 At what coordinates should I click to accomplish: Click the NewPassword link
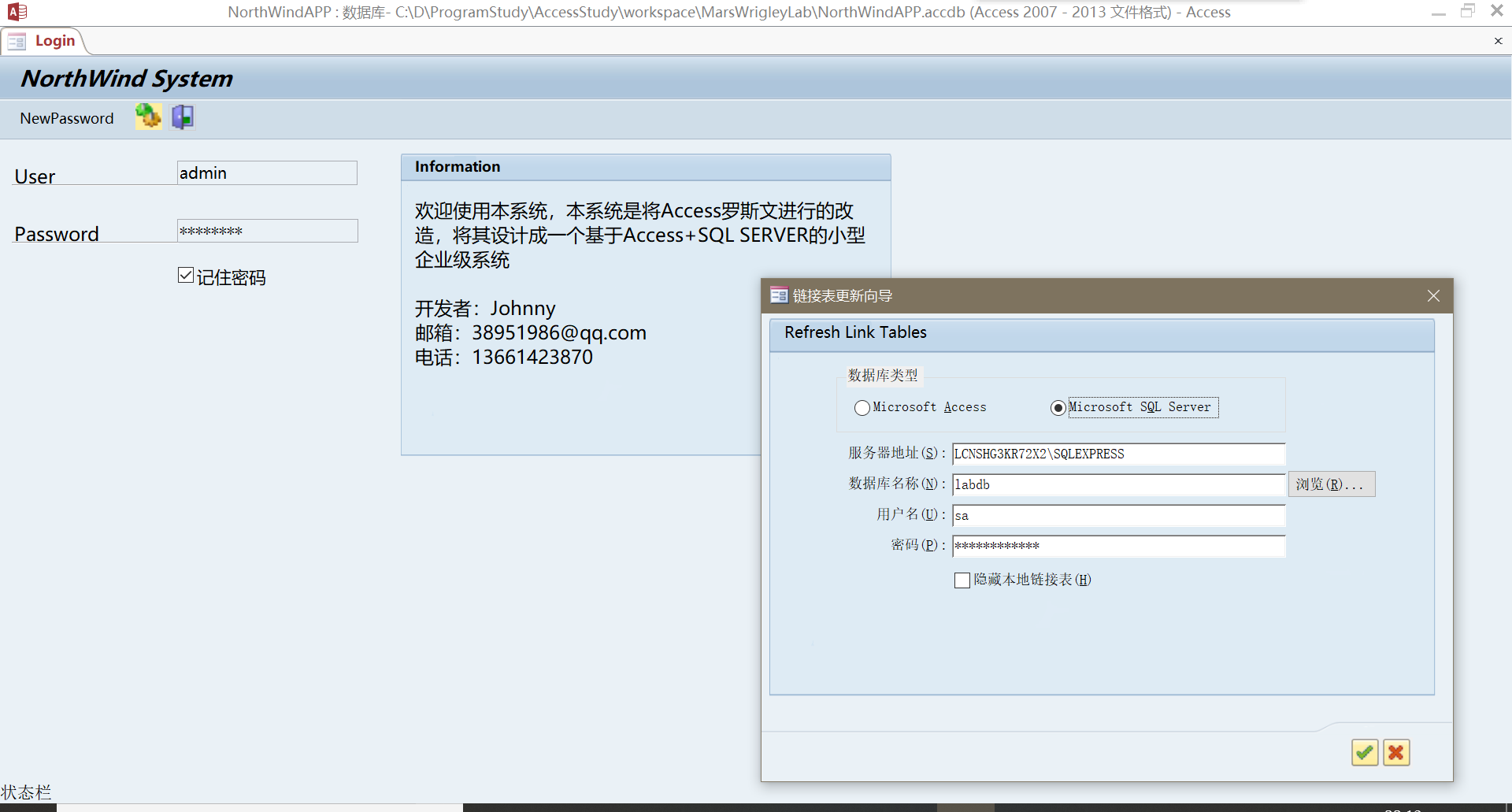(x=67, y=118)
